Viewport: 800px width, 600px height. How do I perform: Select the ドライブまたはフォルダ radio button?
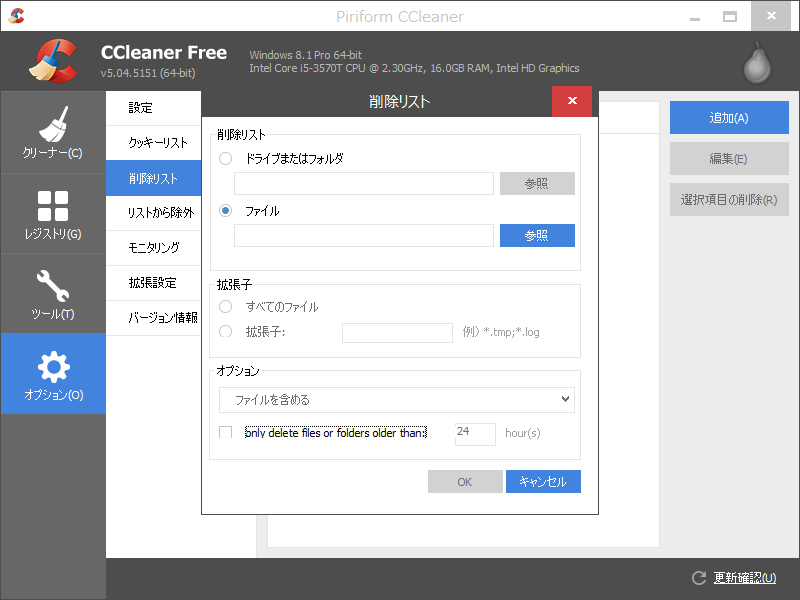point(226,159)
